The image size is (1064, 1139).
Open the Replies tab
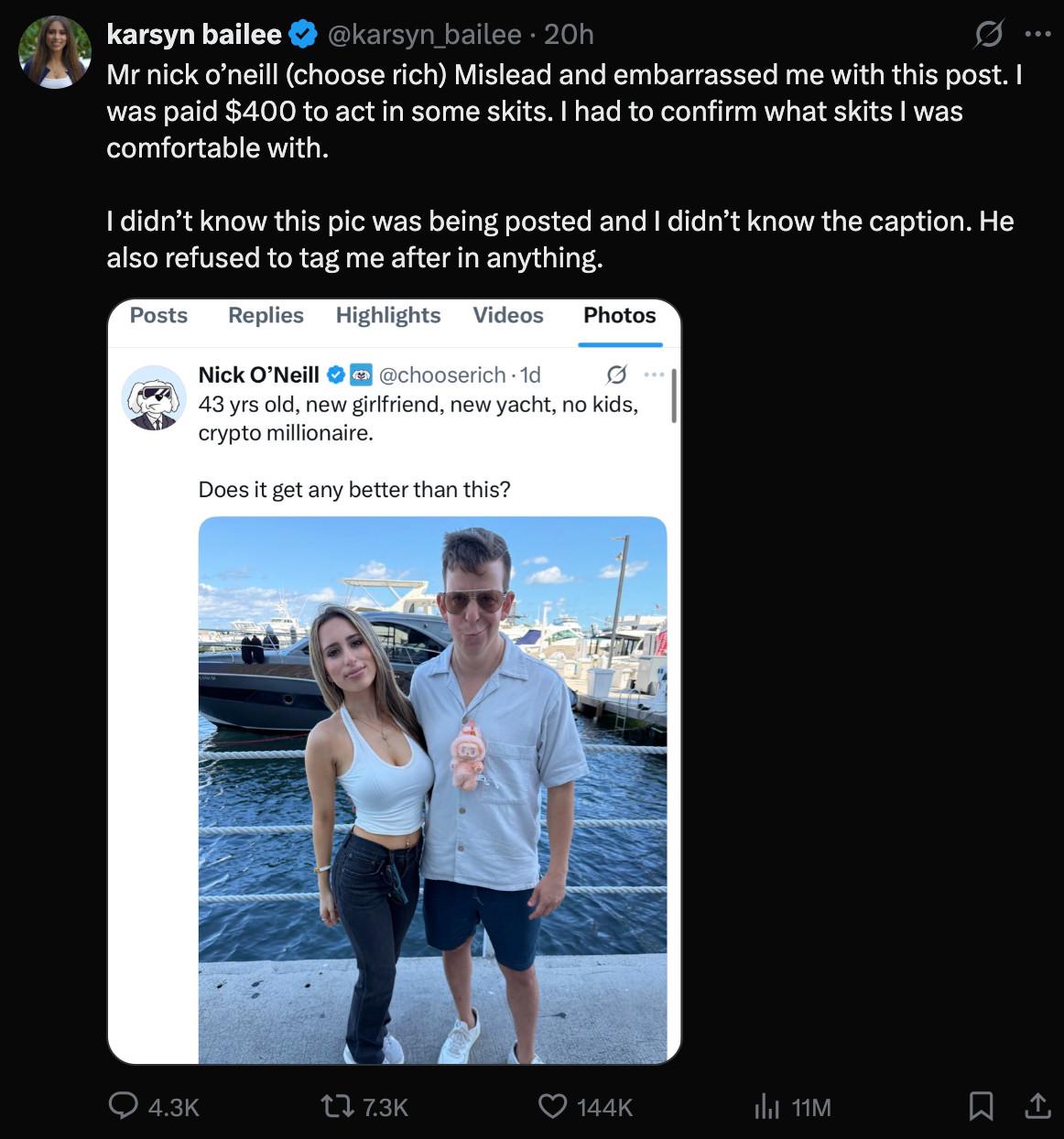(x=266, y=315)
